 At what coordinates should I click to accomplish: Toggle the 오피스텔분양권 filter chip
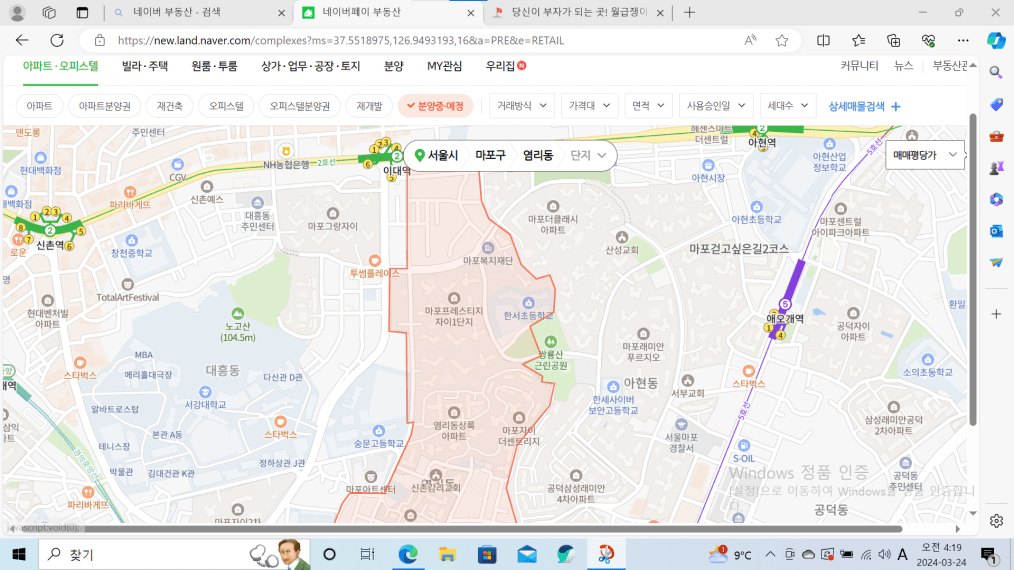tap(299, 106)
